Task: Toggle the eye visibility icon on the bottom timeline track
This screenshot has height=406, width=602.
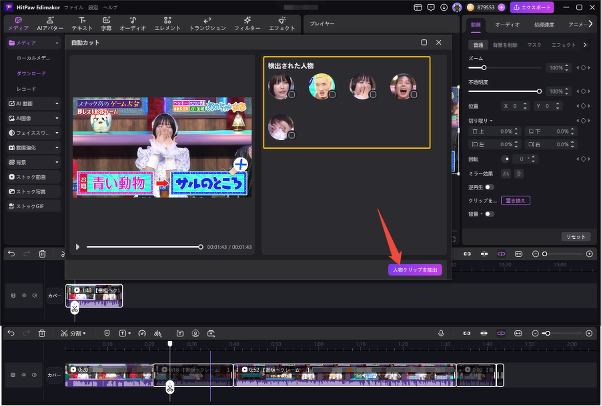Action: (x=24, y=375)
